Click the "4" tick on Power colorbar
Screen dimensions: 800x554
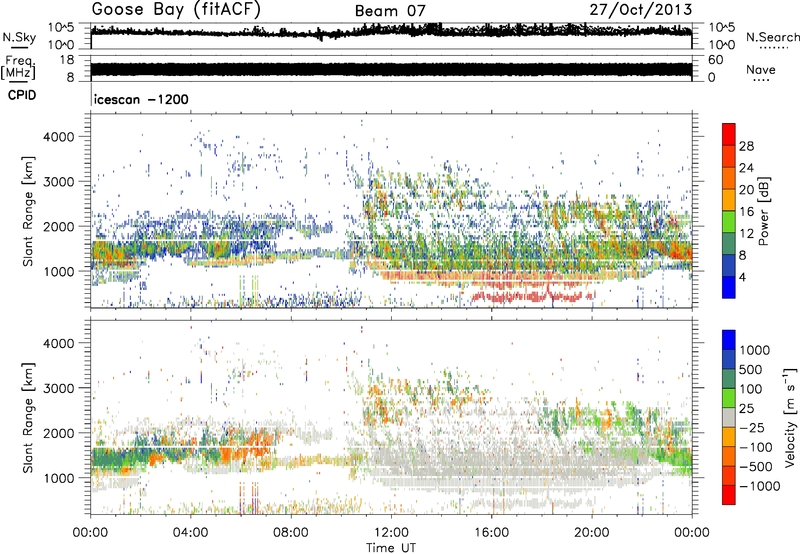coord(743,277)
